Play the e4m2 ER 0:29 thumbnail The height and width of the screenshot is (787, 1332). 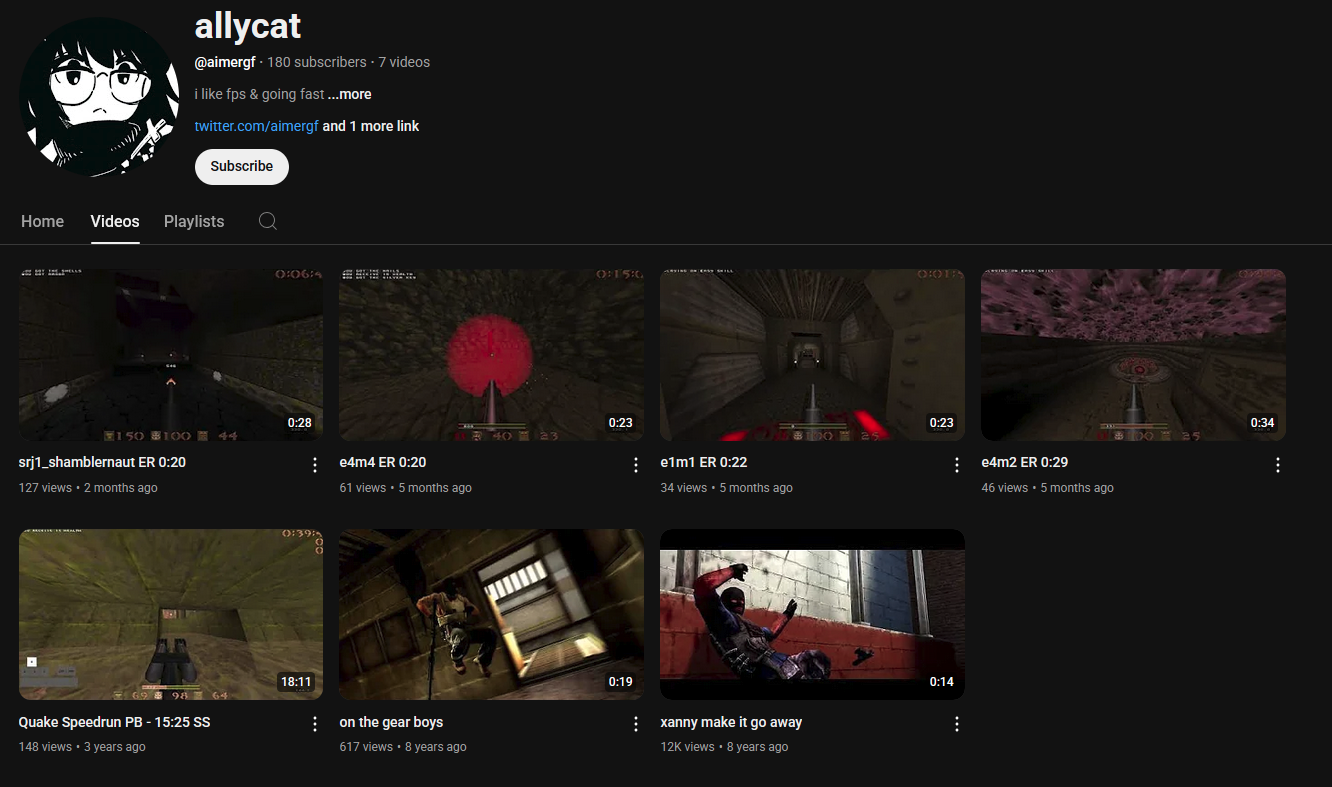coord(1134,355)
